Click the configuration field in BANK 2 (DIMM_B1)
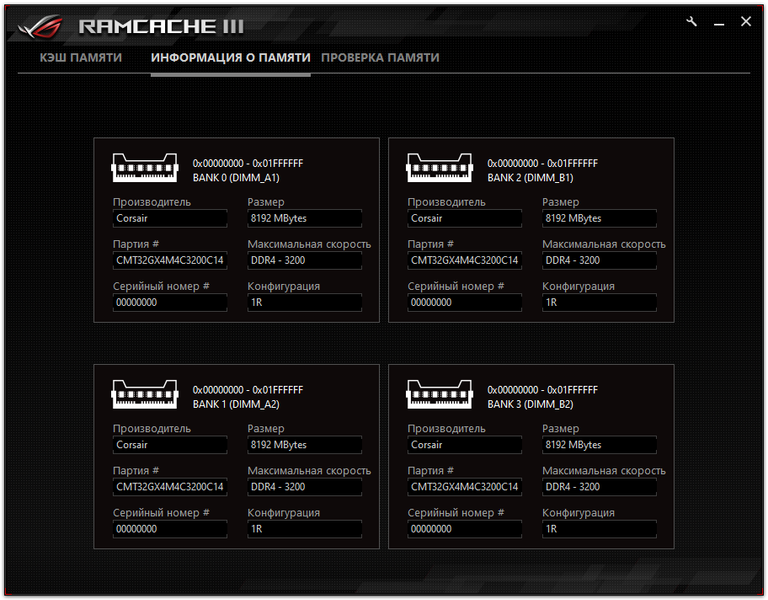The height and width of the screenshot is (600, 768). coord(600,303)
